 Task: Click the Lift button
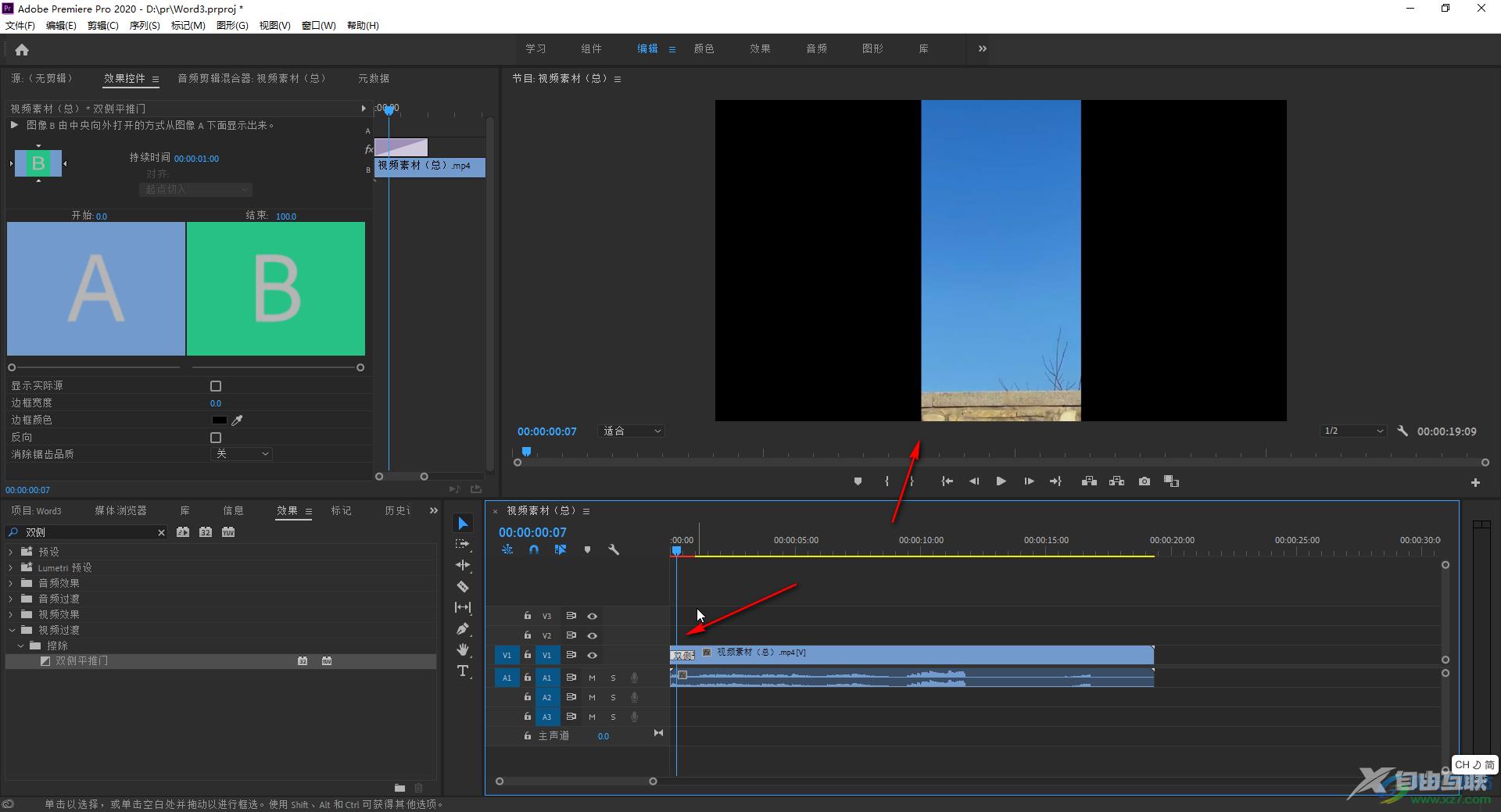[1089, 481]
